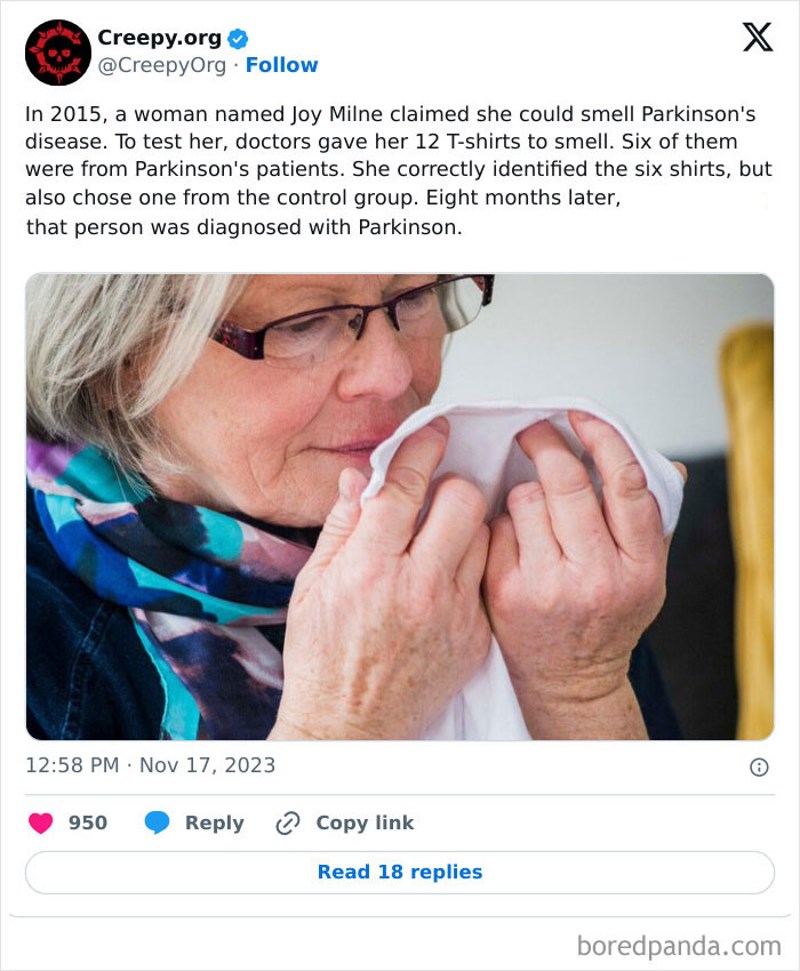Click the Creepy.org display name

tap(160, 38)
